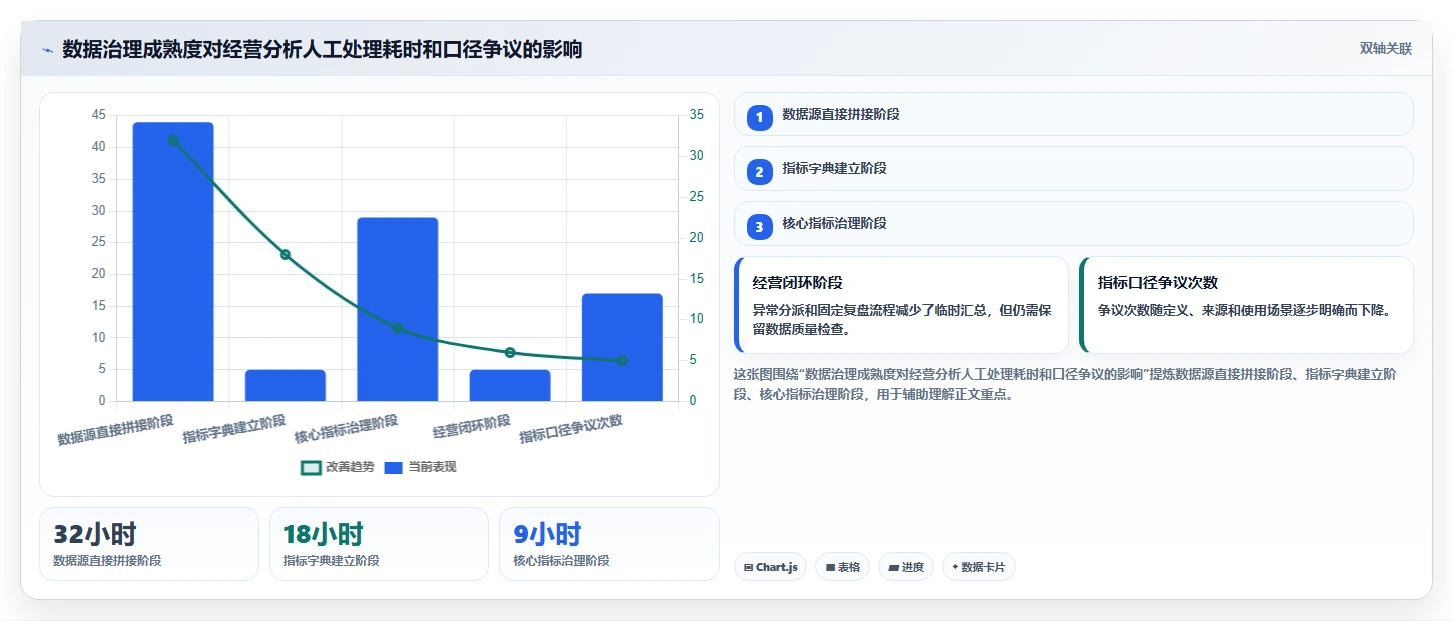Select the 指标口径争议次数 card

1246,305
